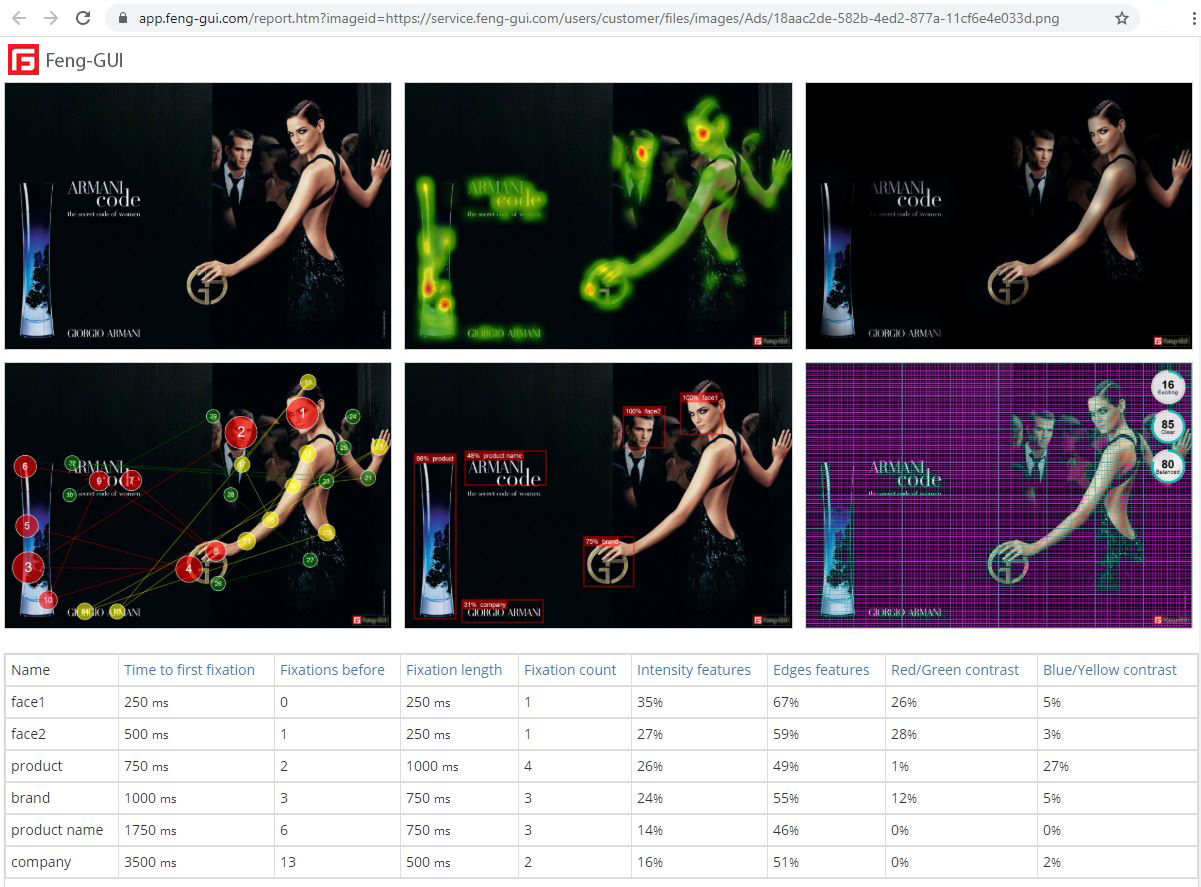Click the browser forward arrow

[x=51, y=18]
